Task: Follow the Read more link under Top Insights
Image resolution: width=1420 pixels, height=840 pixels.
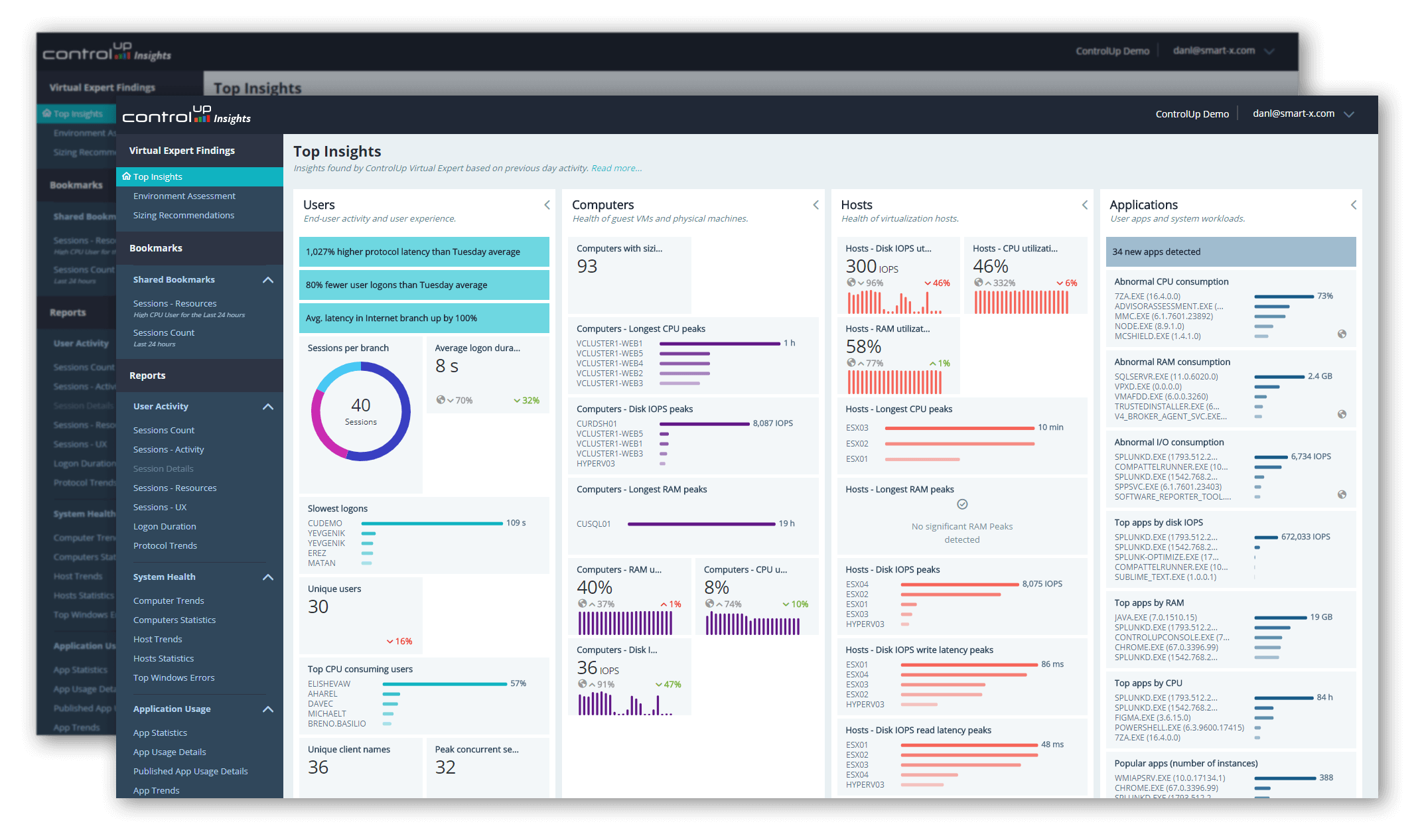Action: (x=616, y=168)
